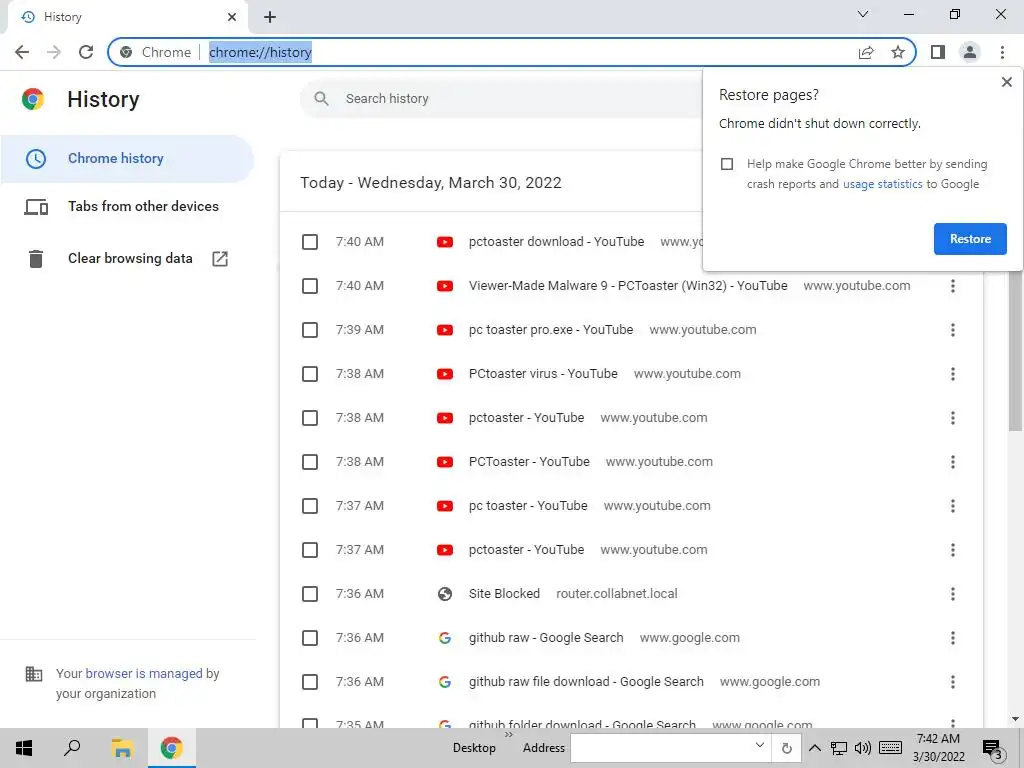Viewport: 1024px width, 768px height.
Task: Tick the checkbox for PCToaster - YouTube entry
Action: pos(310,462)
